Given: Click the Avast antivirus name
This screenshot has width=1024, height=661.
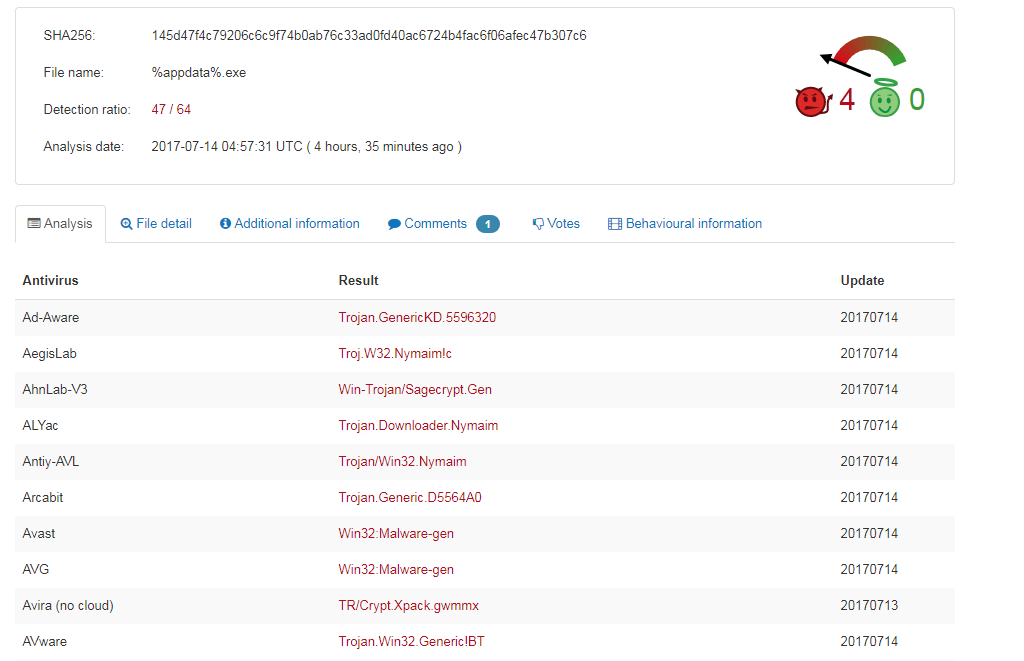Looking at the screenshot, I should coord(39,533).
